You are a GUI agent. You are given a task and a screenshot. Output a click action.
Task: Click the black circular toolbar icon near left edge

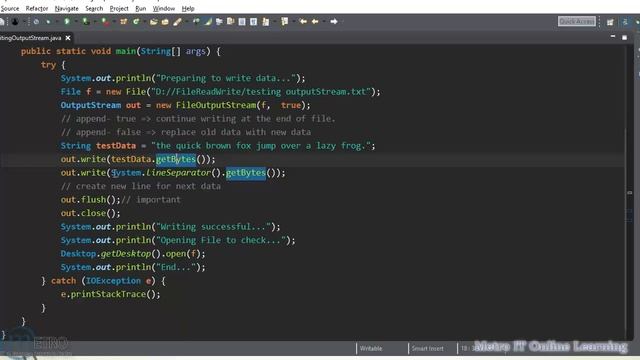coord(15,22)
